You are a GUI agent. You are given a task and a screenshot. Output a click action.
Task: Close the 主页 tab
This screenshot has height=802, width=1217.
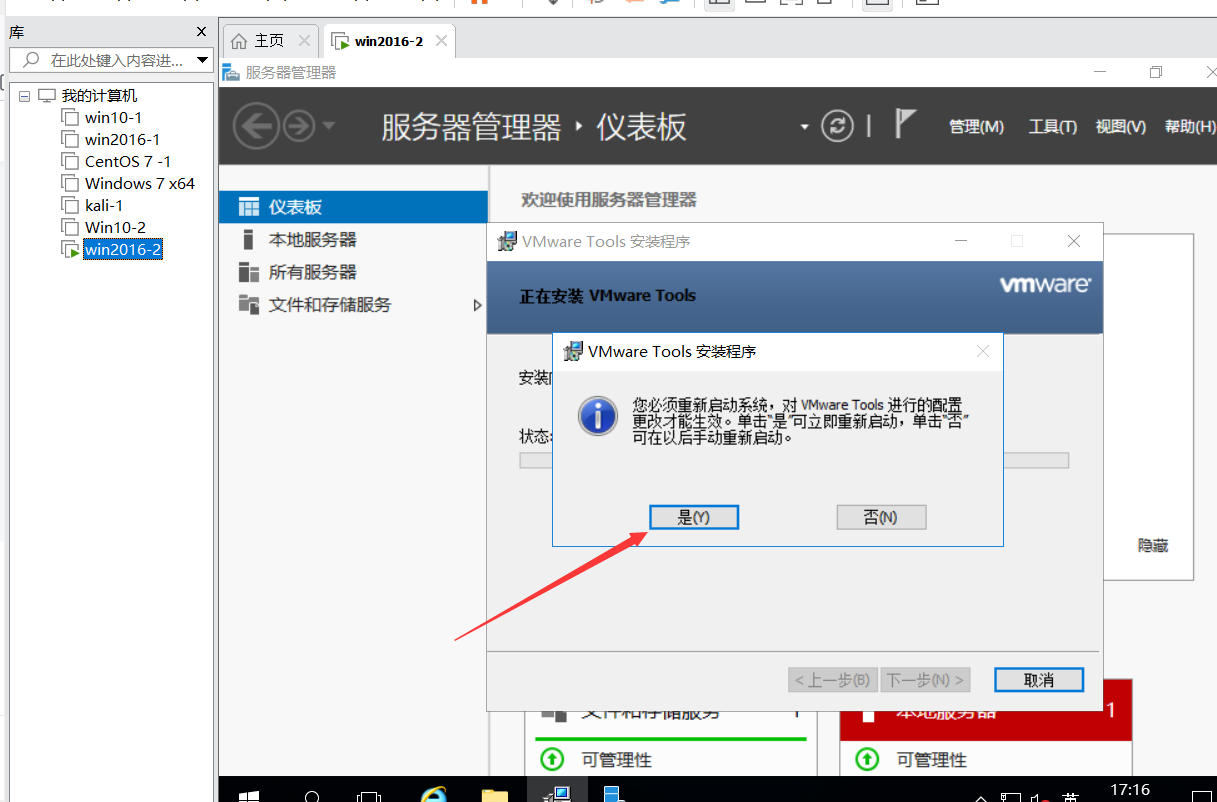[x=304, y=41]
